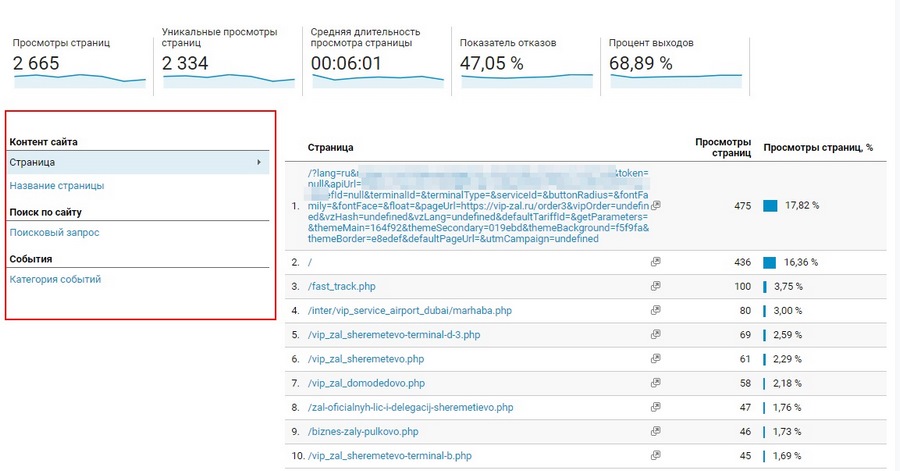Click the 2,29 % percentage value
The height and width of the screenshot is (471, 900).
click(x=788, y=359)
